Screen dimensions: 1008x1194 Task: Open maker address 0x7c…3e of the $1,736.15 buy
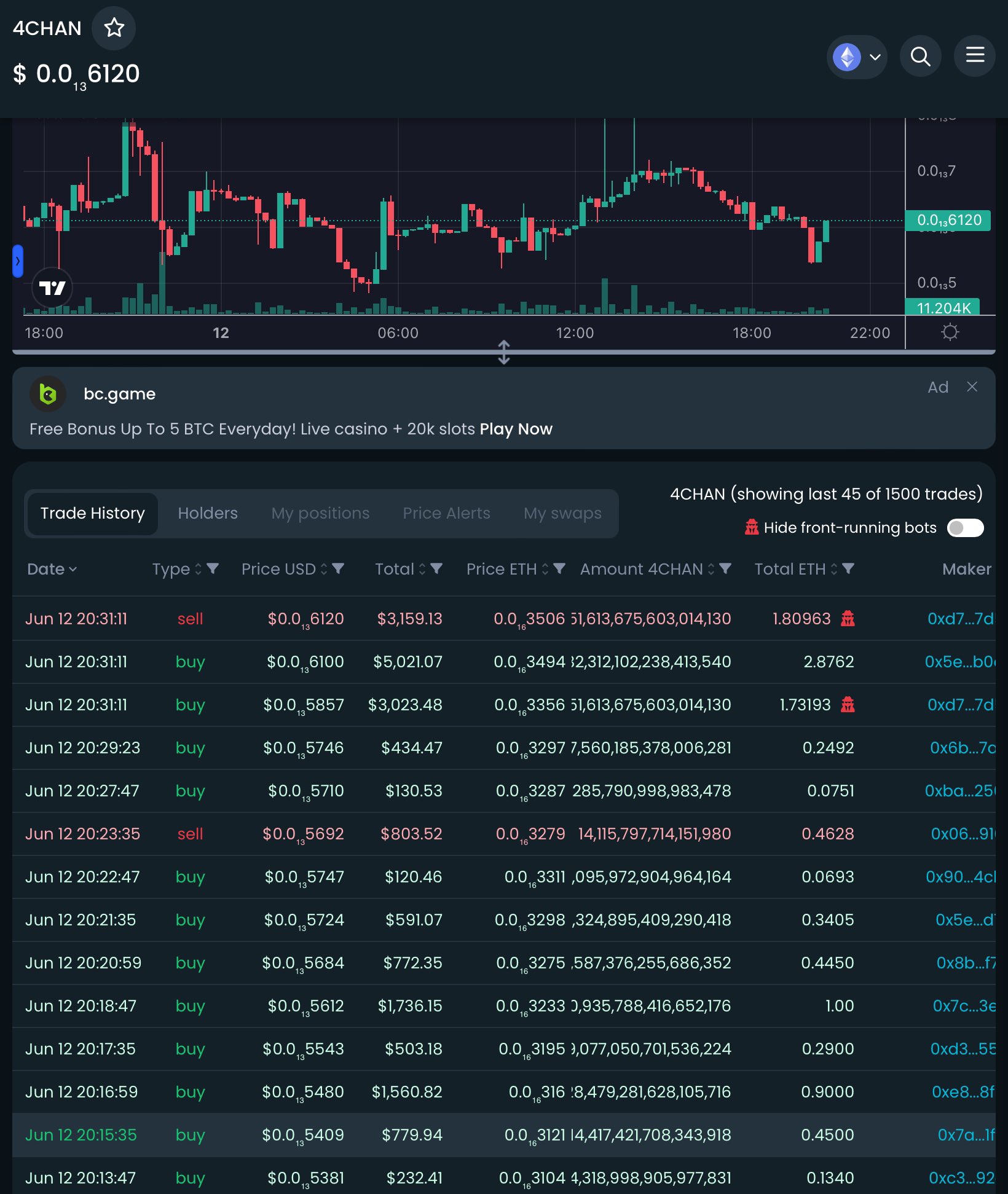964,1006
